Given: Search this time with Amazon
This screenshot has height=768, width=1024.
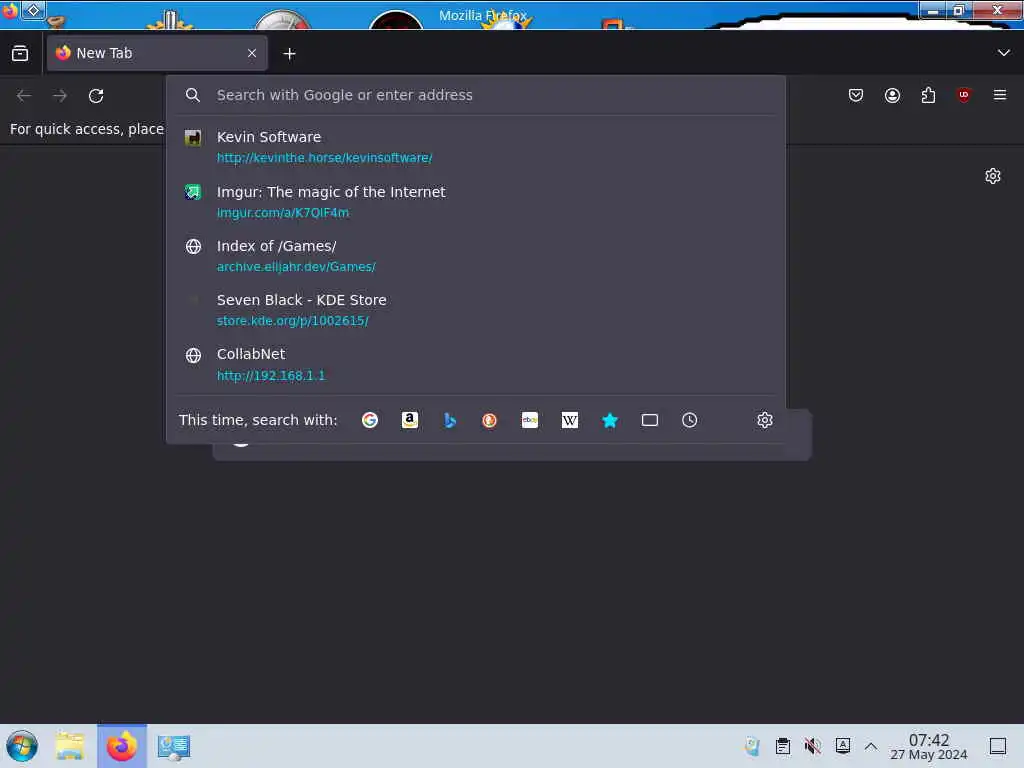Looking at the screenshot, I should tap(409, 420).
